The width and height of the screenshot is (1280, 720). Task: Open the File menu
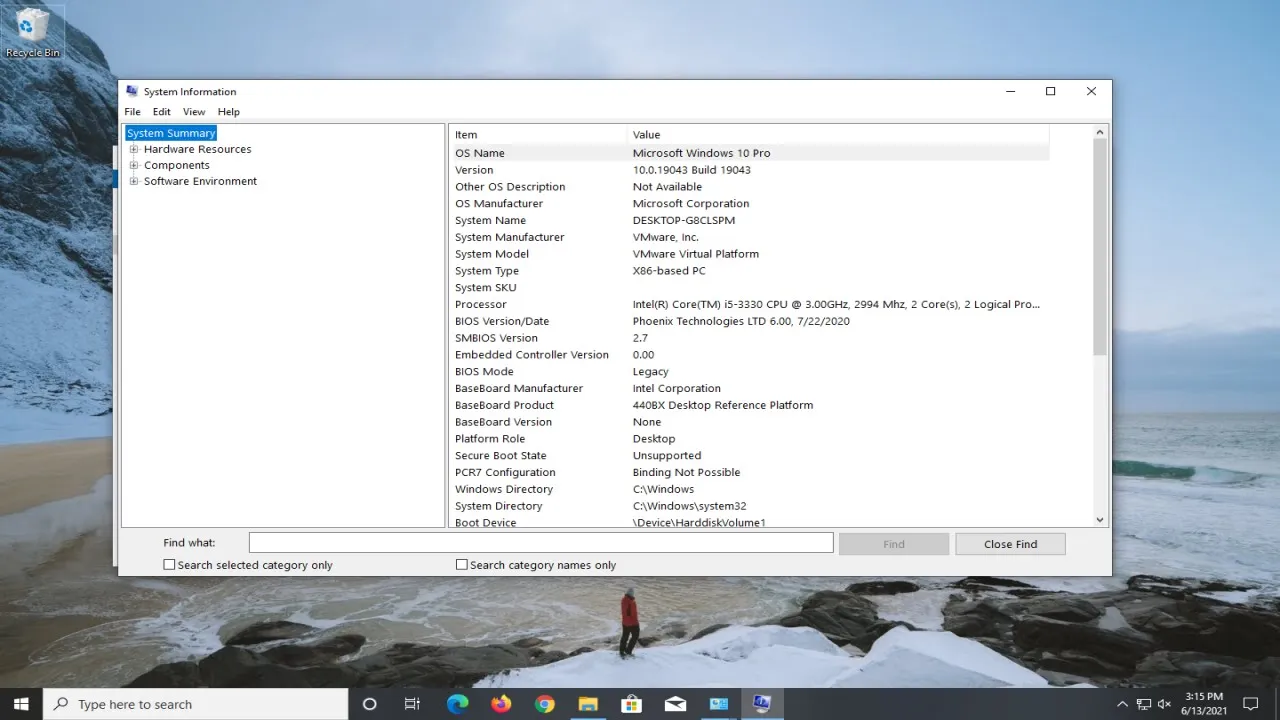click(x=132, y=112)
